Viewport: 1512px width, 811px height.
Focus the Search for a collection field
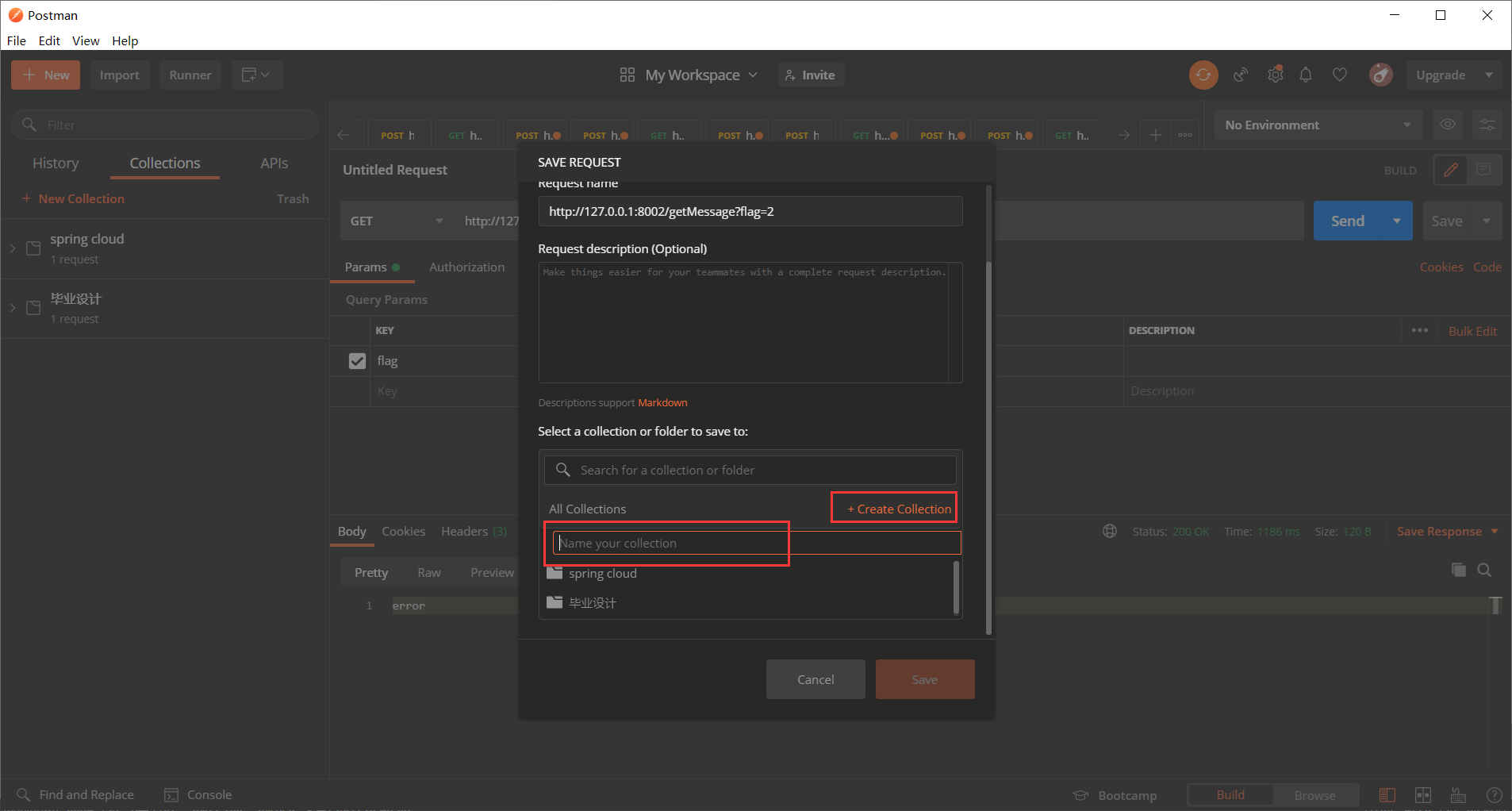(750, 470)
